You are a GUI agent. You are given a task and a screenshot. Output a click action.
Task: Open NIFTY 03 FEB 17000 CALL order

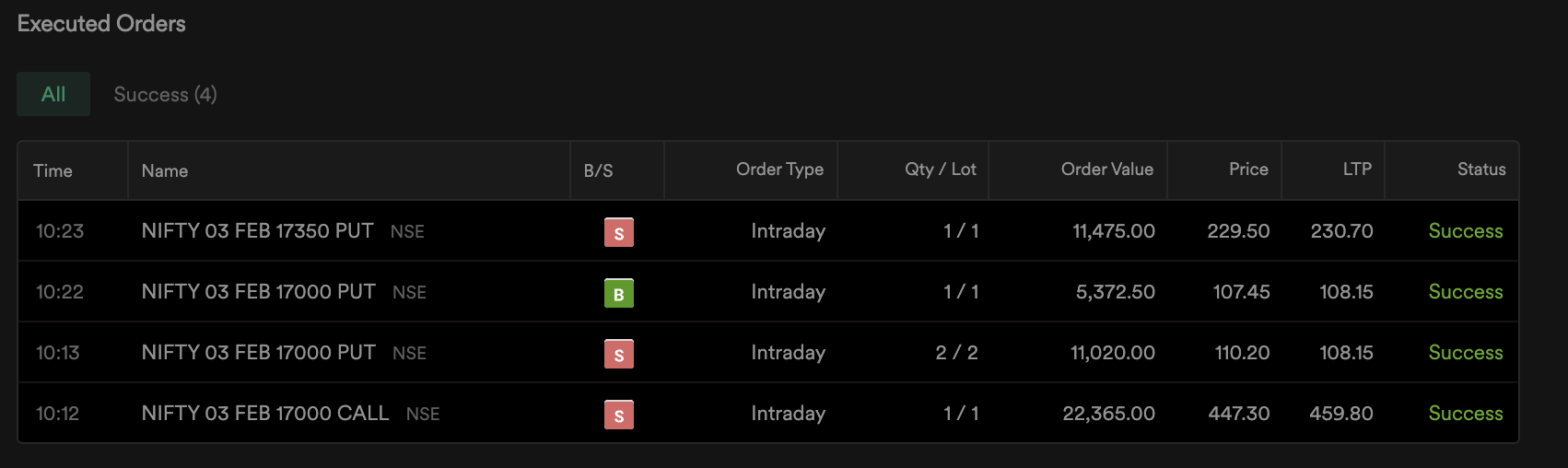tap(265, 413)
